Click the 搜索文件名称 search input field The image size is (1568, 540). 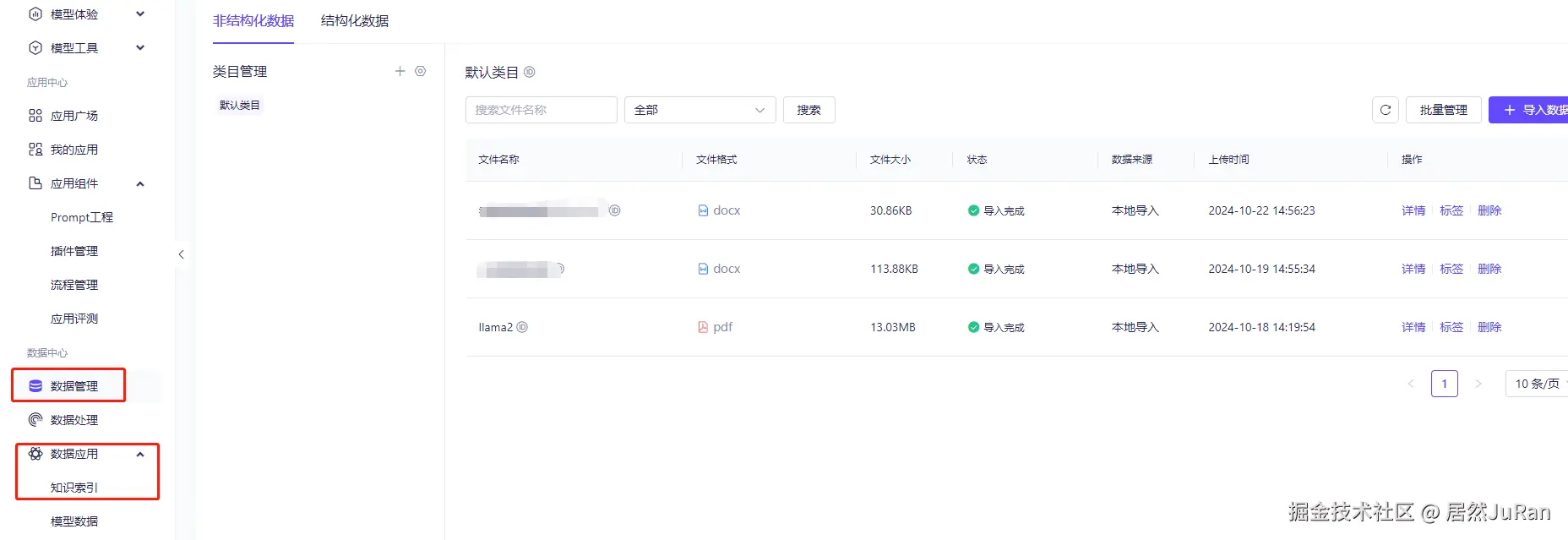pyautogui.click(x=541, y=110)
